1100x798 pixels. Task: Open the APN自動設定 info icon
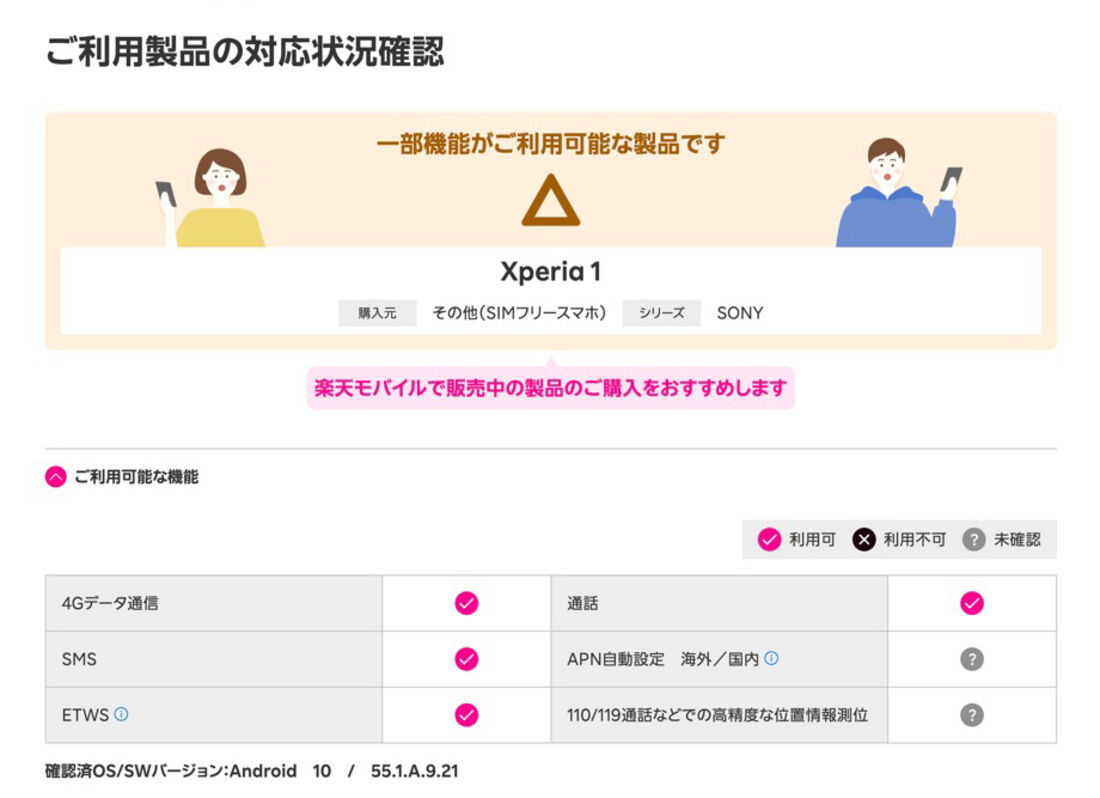point(771,658)
